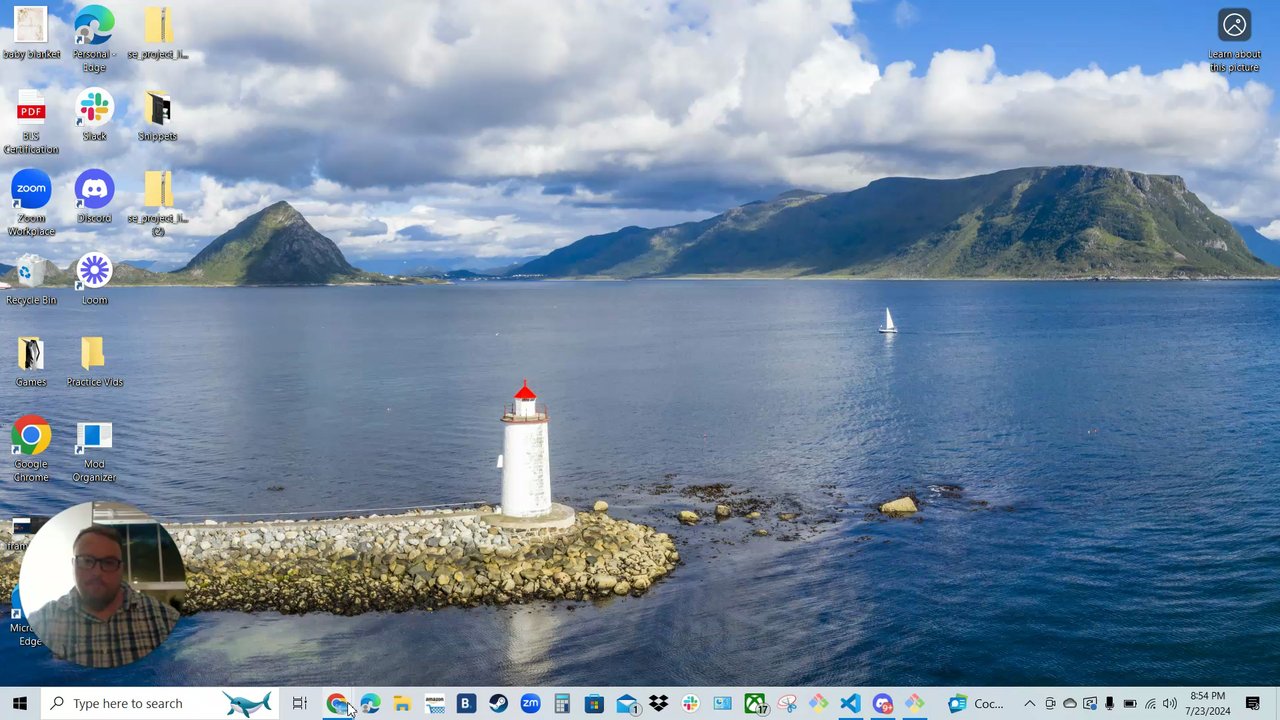Open Wi-Fi network settings in tray
The height and width of the screenshot is (720, 1280).
[1150, 704]
